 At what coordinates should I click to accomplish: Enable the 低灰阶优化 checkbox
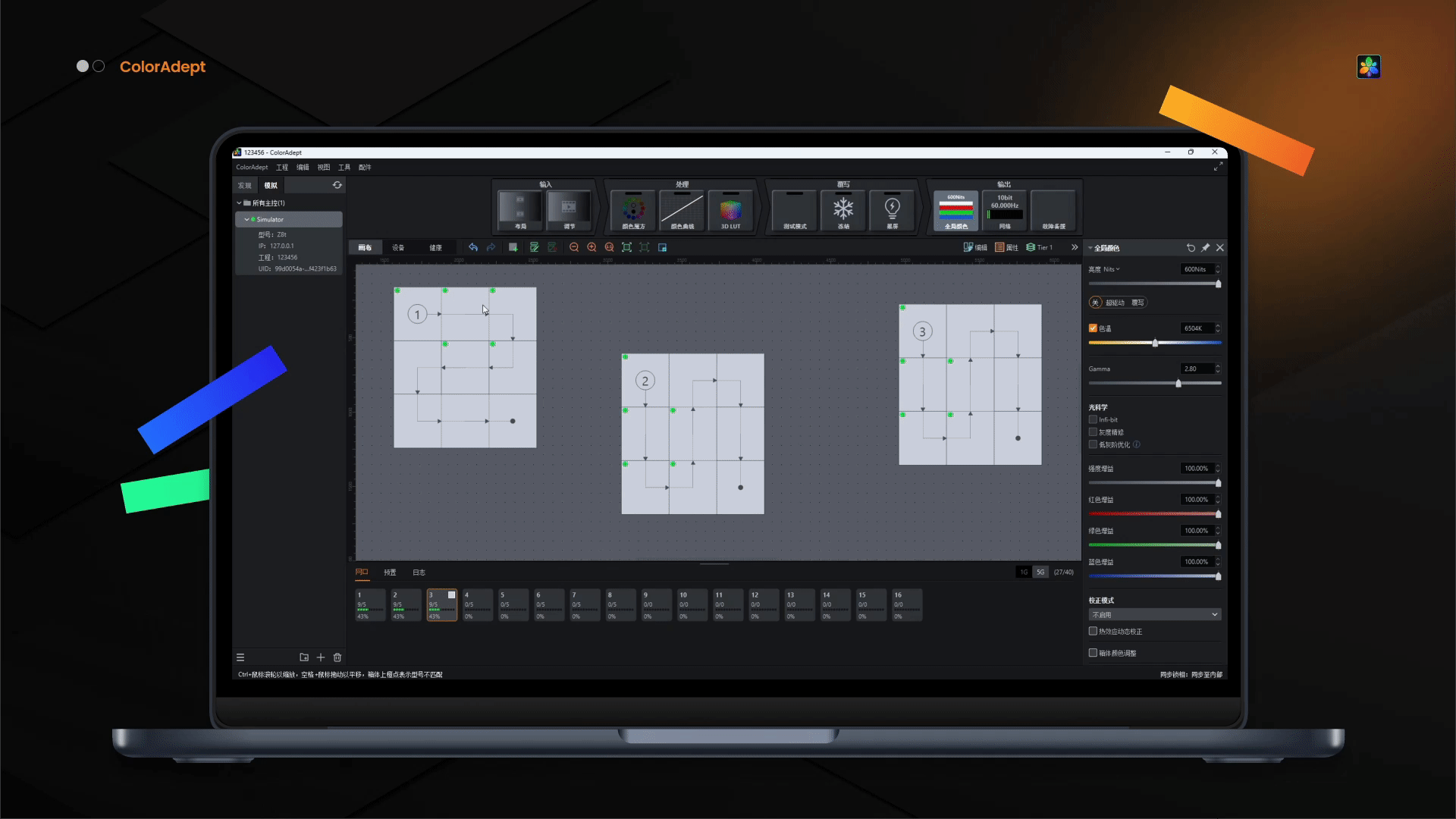click(x=1093, y=444)
